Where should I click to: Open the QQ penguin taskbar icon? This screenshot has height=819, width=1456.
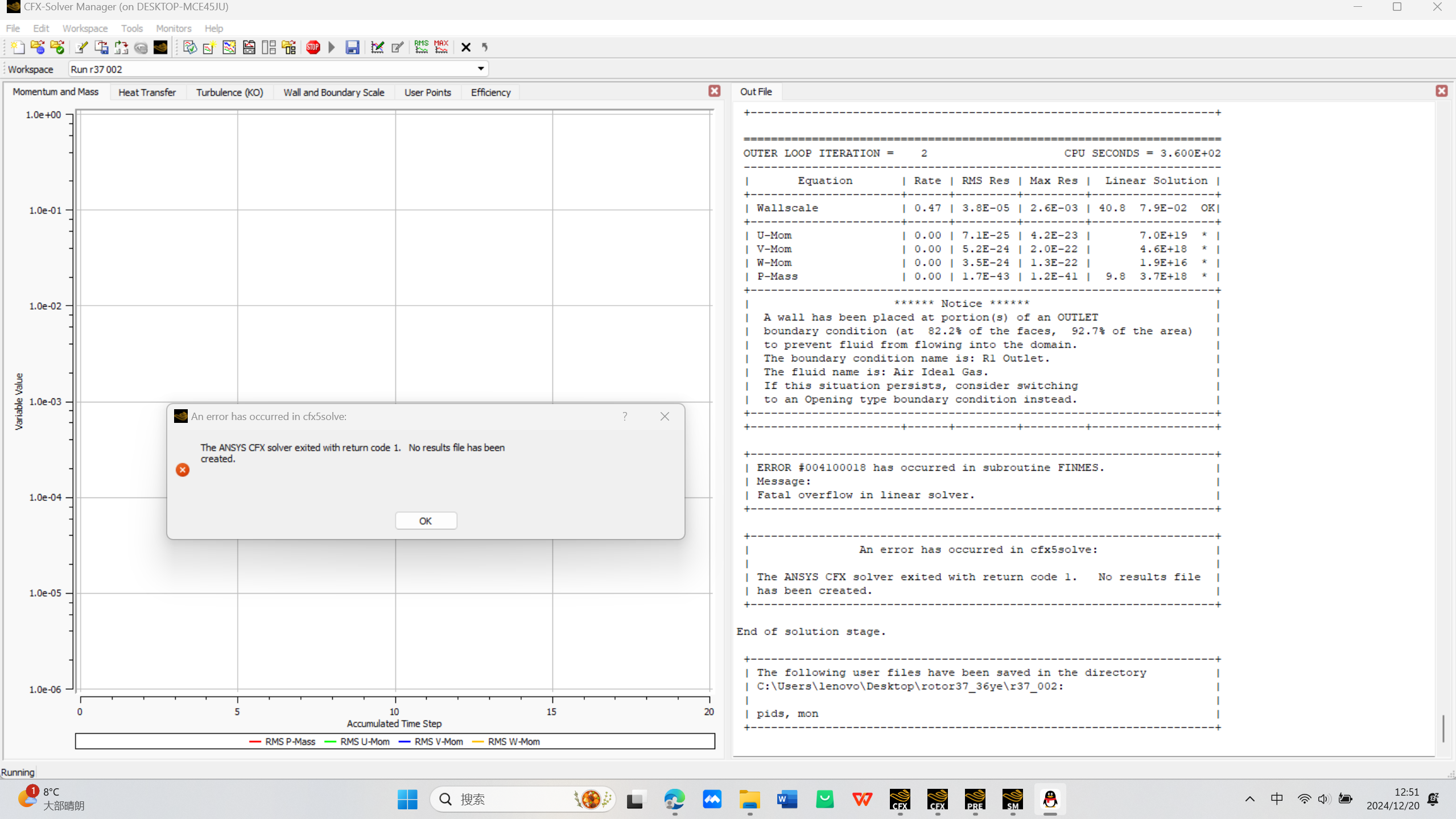pos(1050,800)
